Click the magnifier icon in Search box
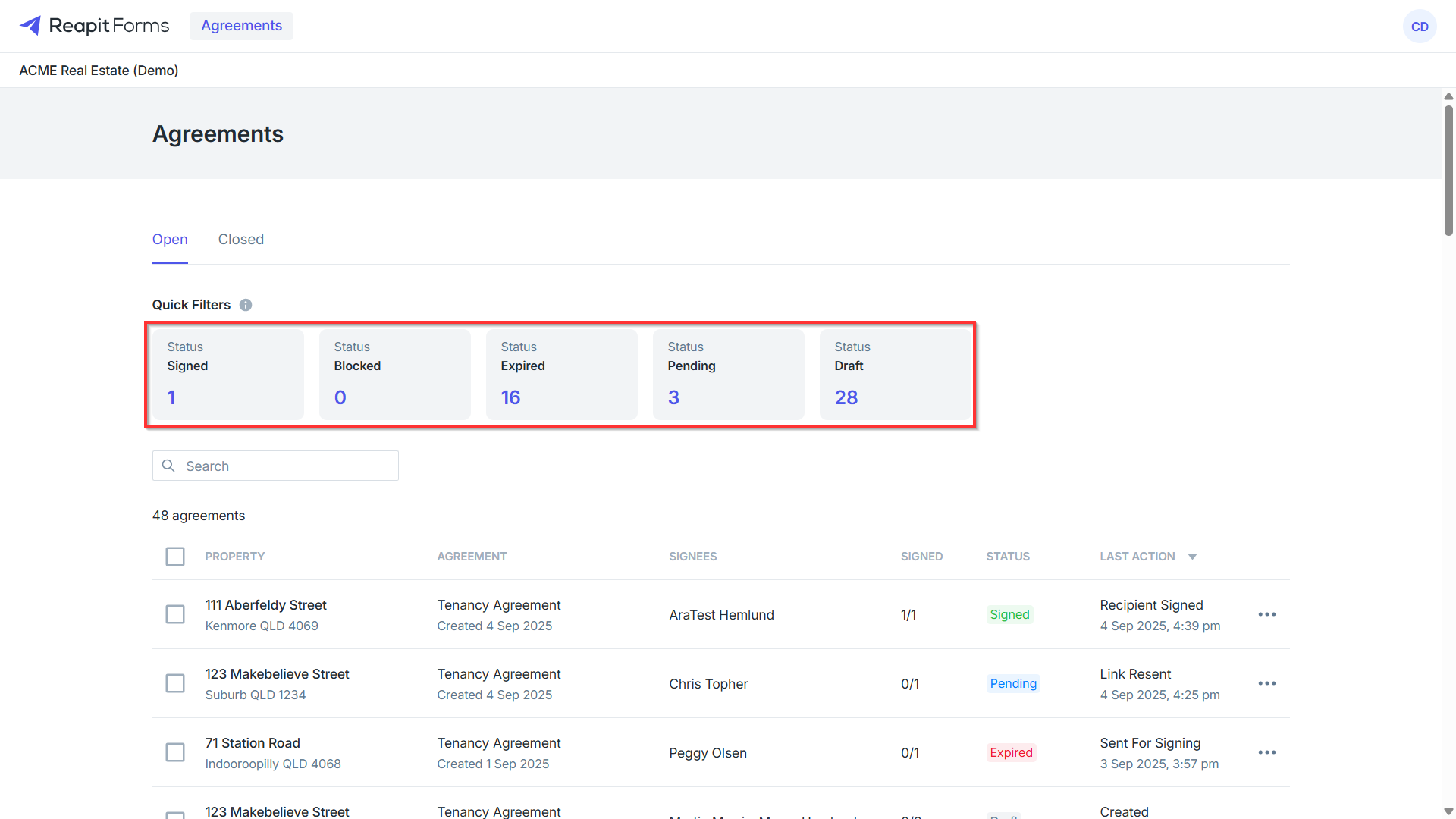Image resolution: width=1456 pixels, height=819 pixels. tap(168, 466)
